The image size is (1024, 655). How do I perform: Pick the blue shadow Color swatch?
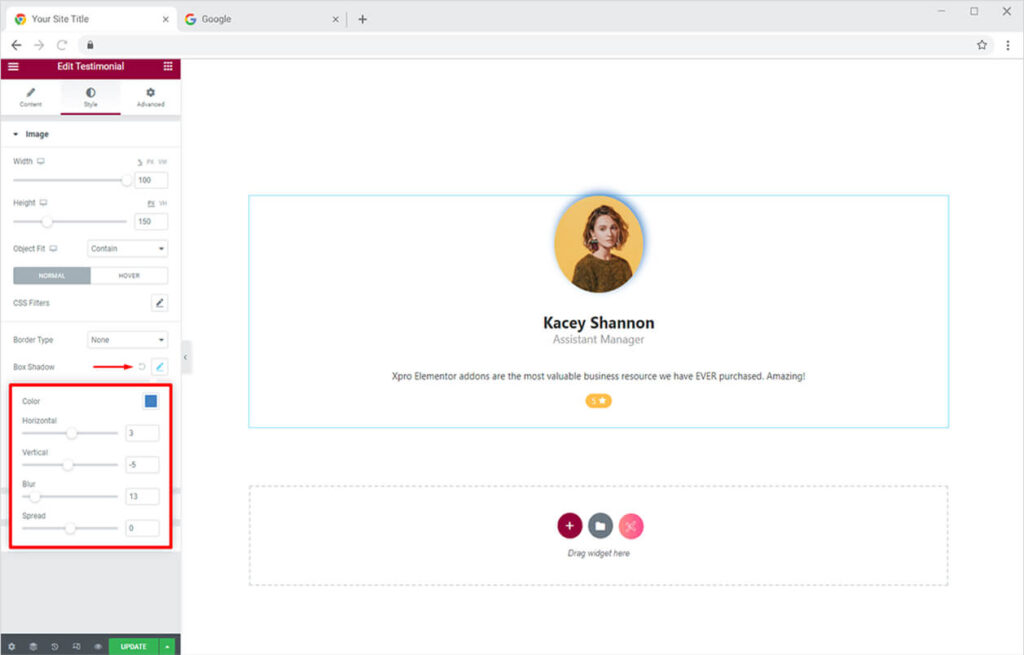[151, 401]
